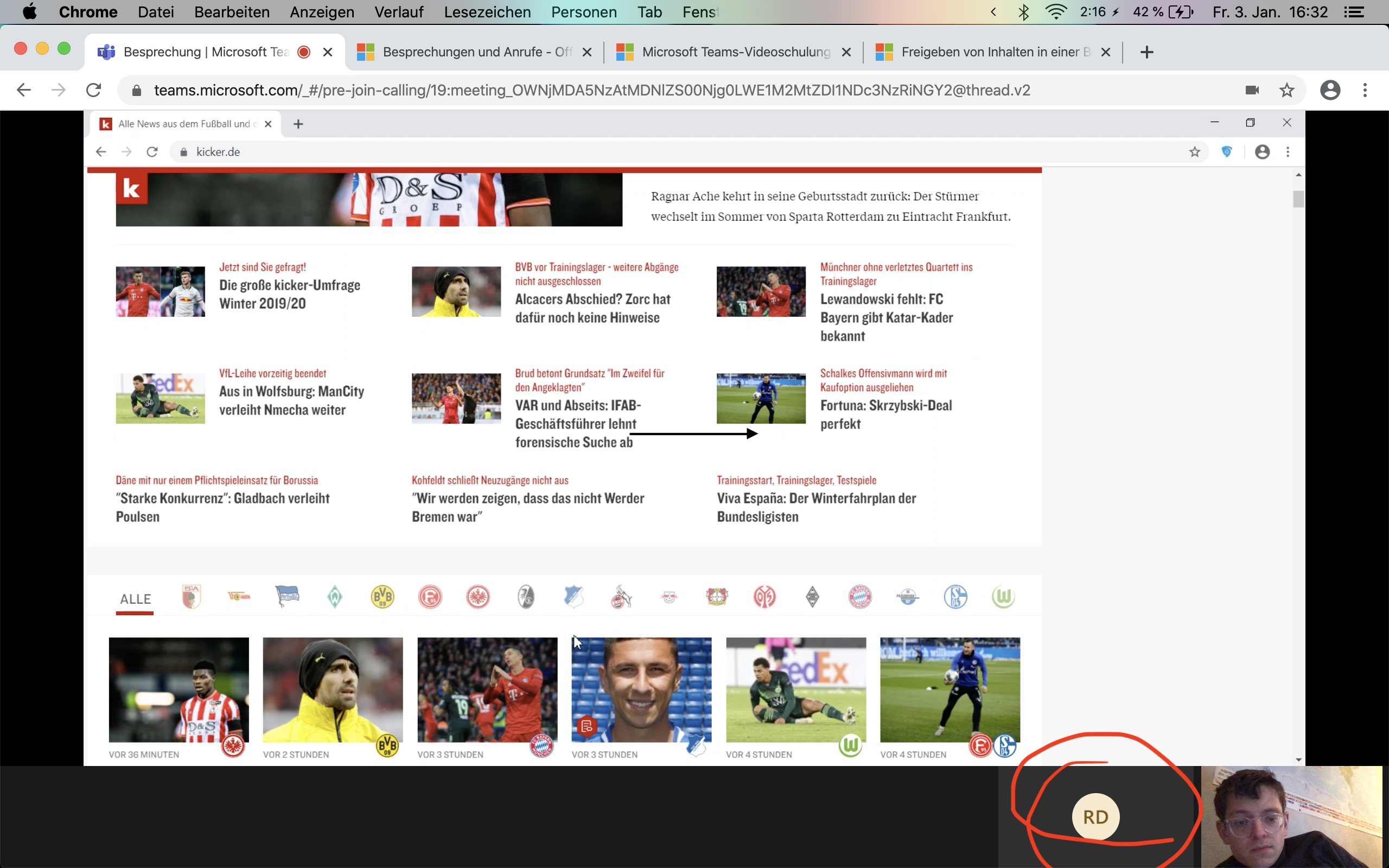Reload the Teams page in Chrome toolbar

pyautogui.click(x=93, y=90)
